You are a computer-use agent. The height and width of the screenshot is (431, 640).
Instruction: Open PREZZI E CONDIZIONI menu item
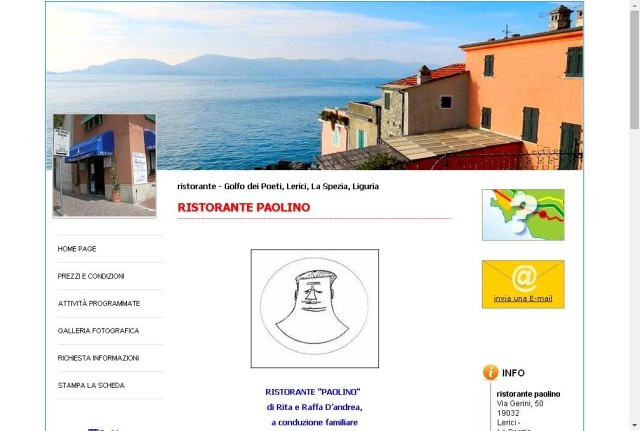[x=91, y=276]
